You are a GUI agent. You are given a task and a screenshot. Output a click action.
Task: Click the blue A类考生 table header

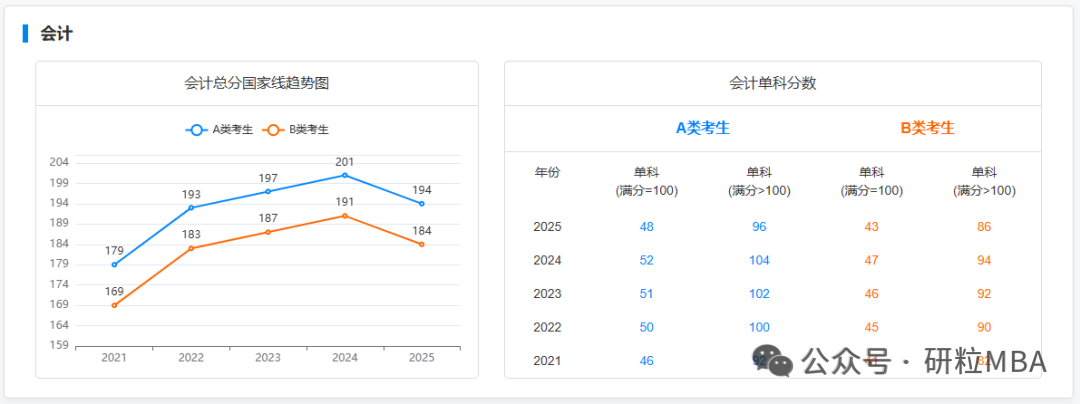(703, 128)
